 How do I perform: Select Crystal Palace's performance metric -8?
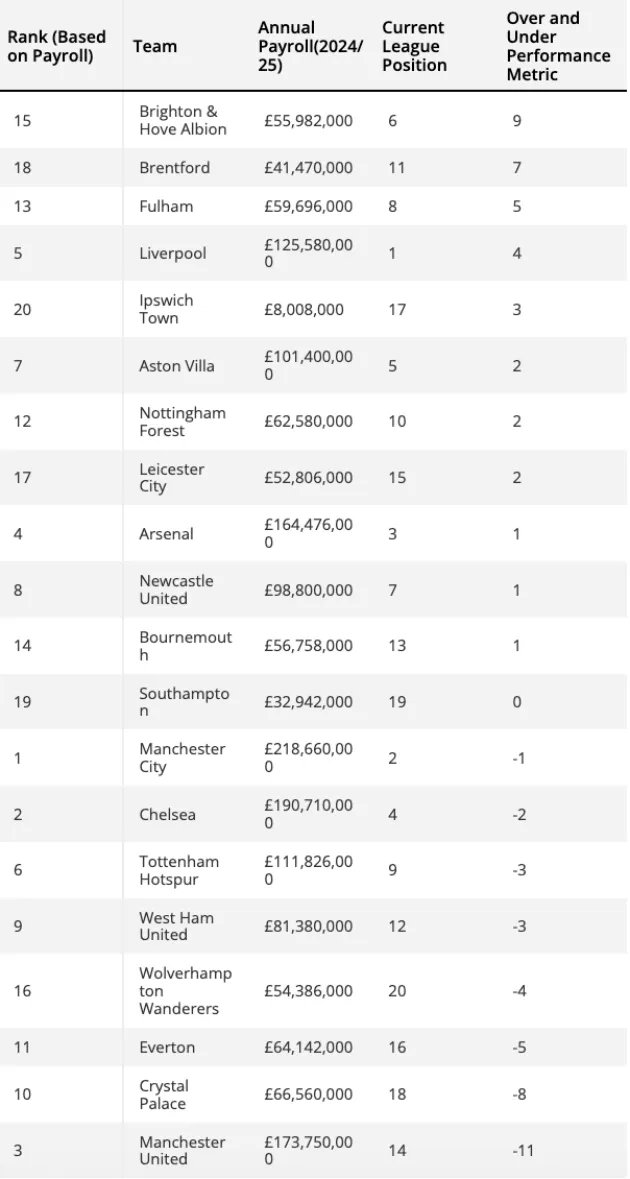click(518, 1094)
